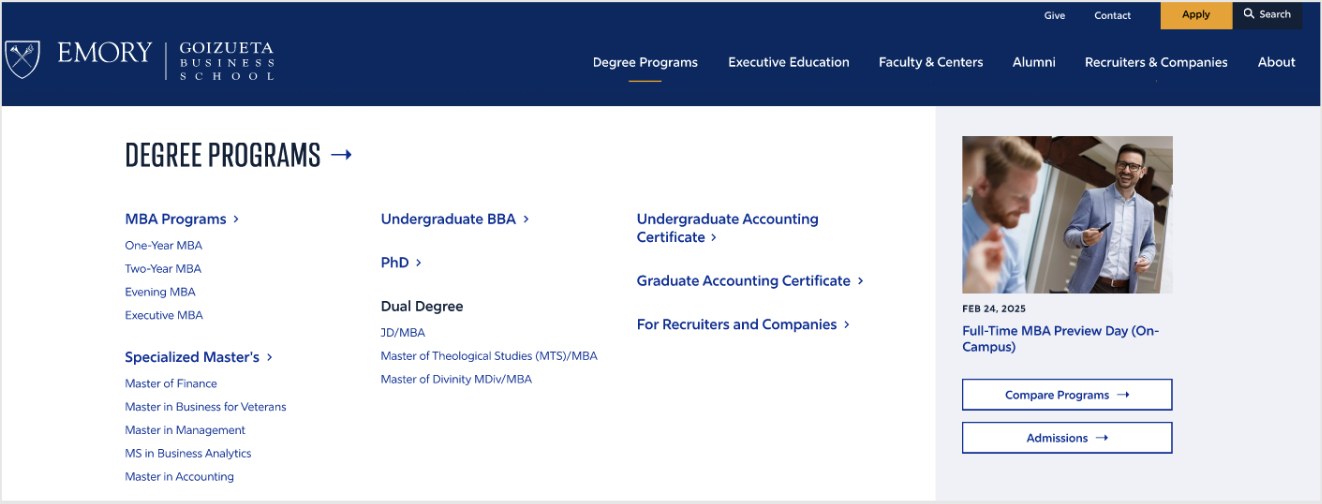
Task: Click chevron after Undergraduate Accounting Certificate
Action: (x=714, y=238)
